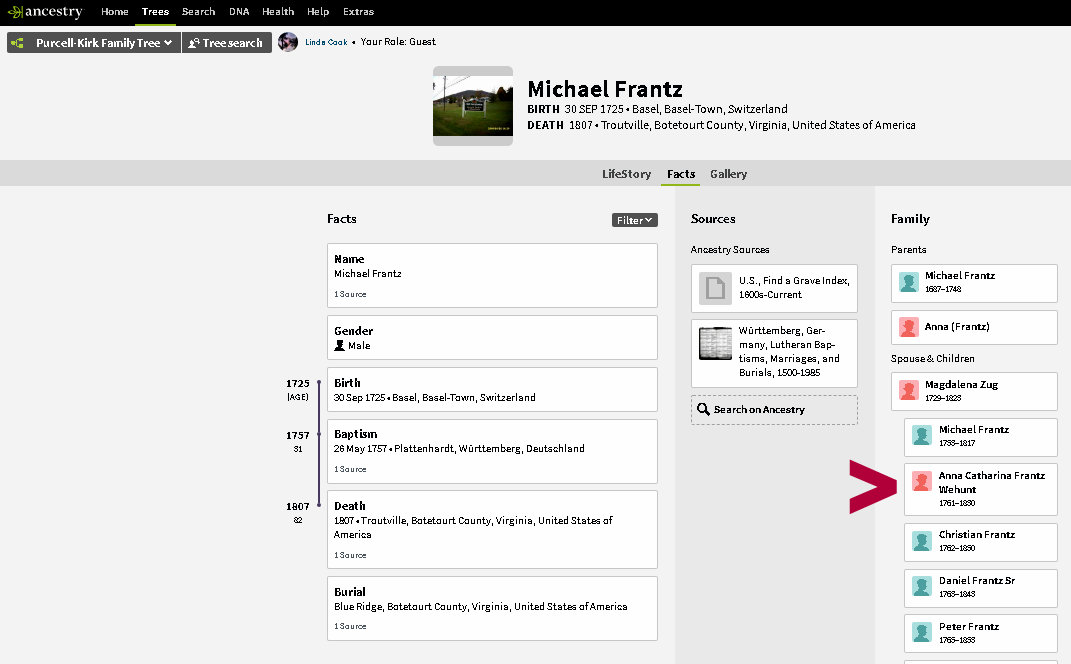This screenshot has width=1071, height=664.
Task: Click the father Michael Frantz 1687 portrait icon
Action: (x=908, y=282)
